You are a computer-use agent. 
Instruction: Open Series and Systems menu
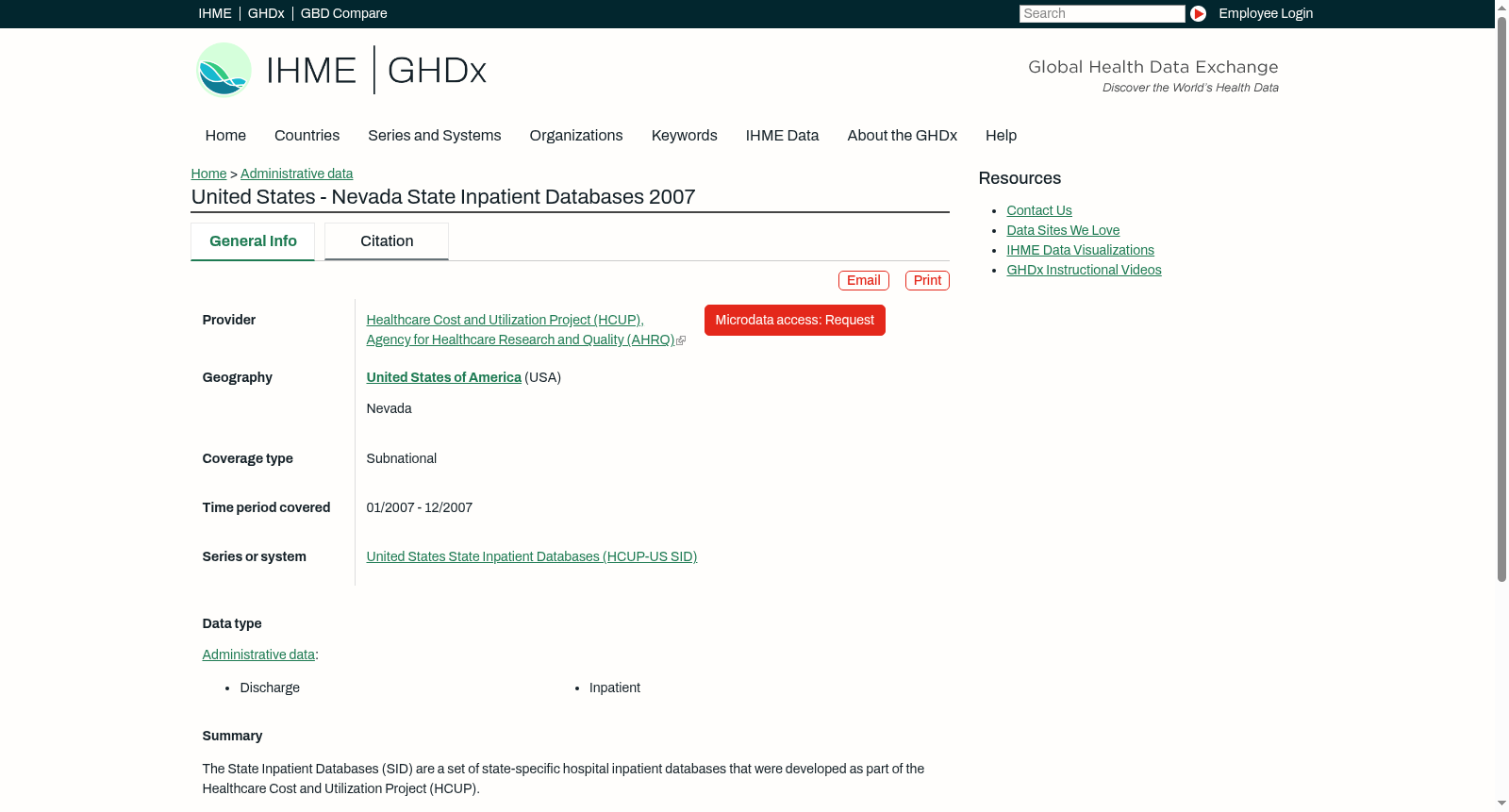click(x=435, y=136)
